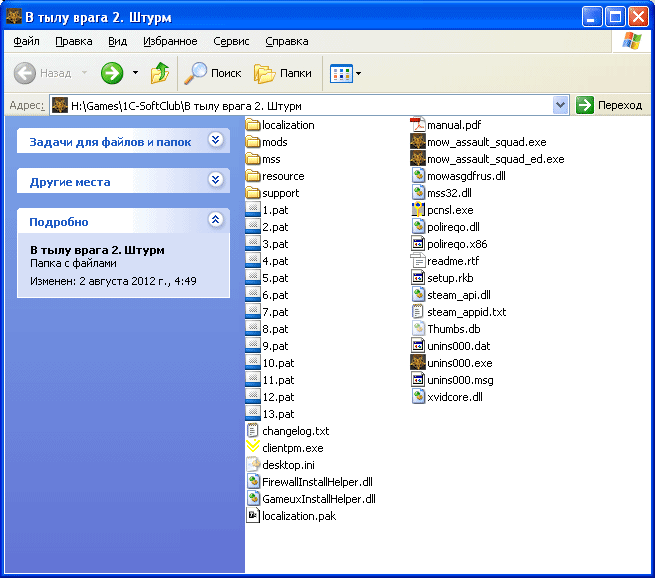This screenshot has width=655, height=578.
Task: Select the steam_appid.txt file icon
Action: click(x=418, y=312)
